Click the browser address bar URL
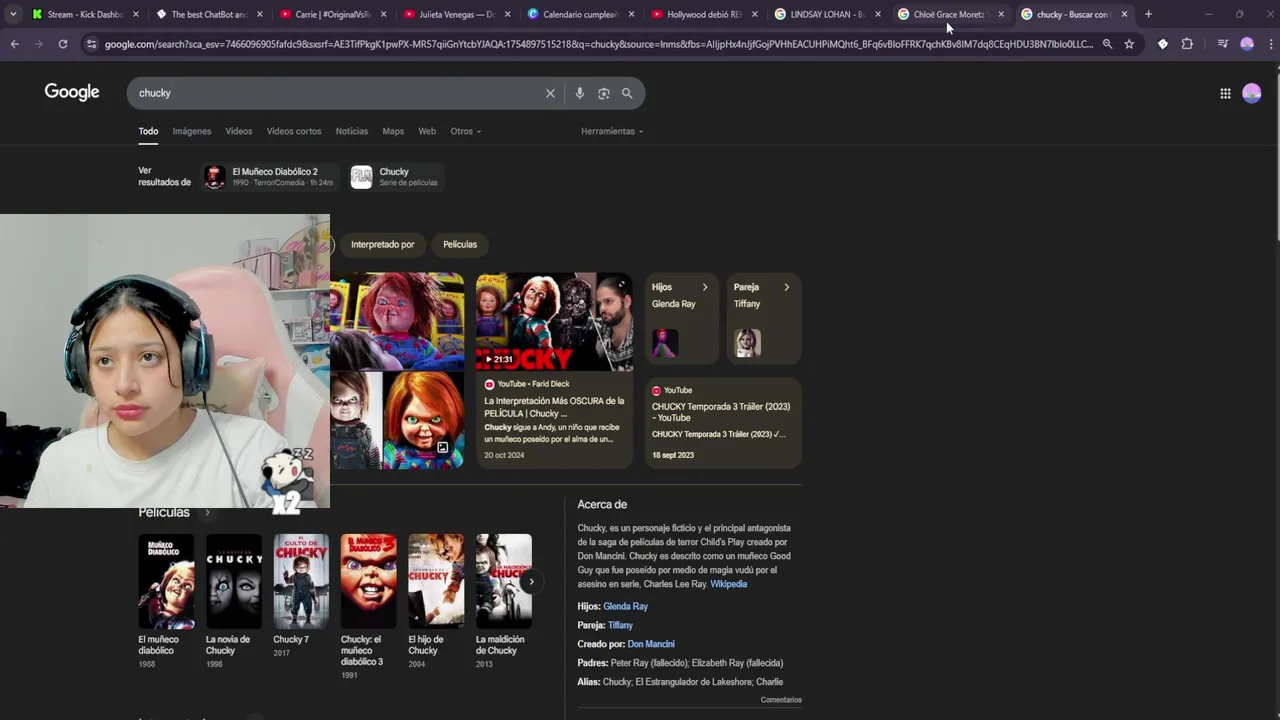1280x720 pixels. [x=598, y=44]
